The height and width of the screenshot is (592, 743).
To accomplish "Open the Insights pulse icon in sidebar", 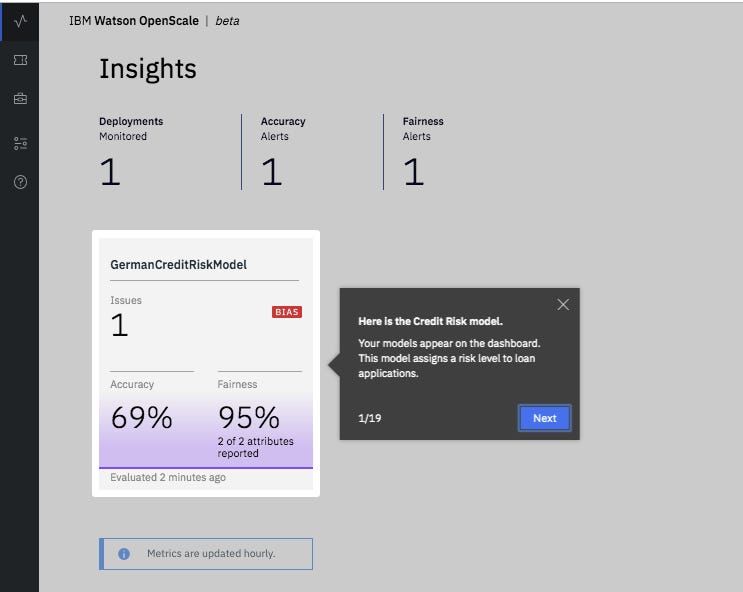I will (x=20, y=20).
